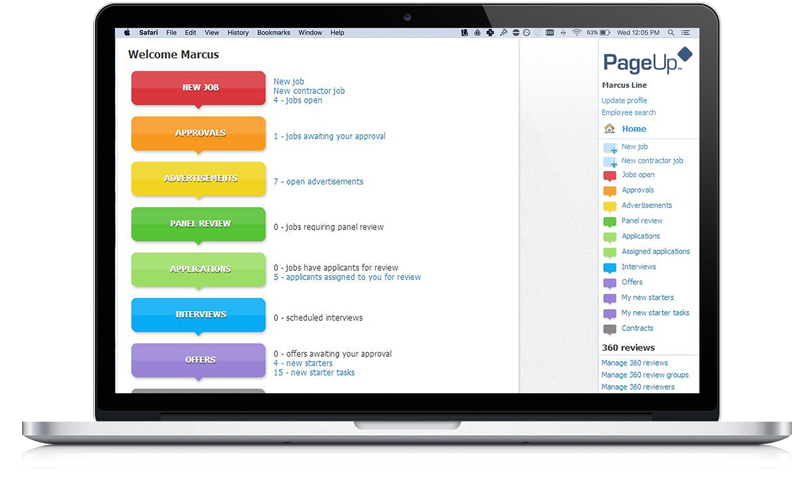Screen dimensions: 812x480
Task: Click the light green Applications icon in sidebar
Action: pyautogui.click(x=610, y=238)
